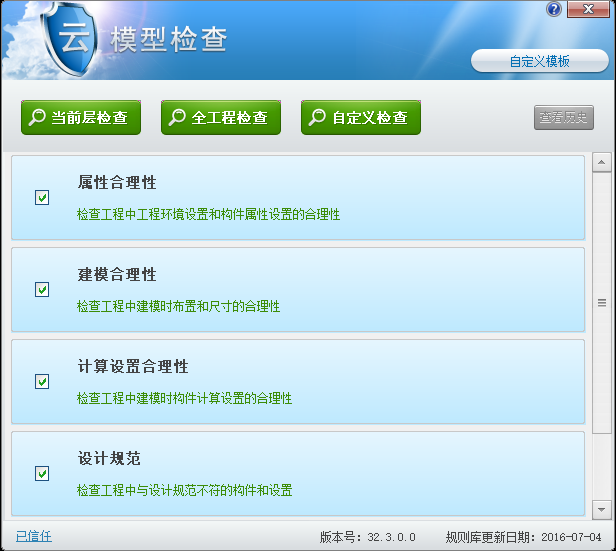Click magnifier icon on 自定义检查 button

316,118
